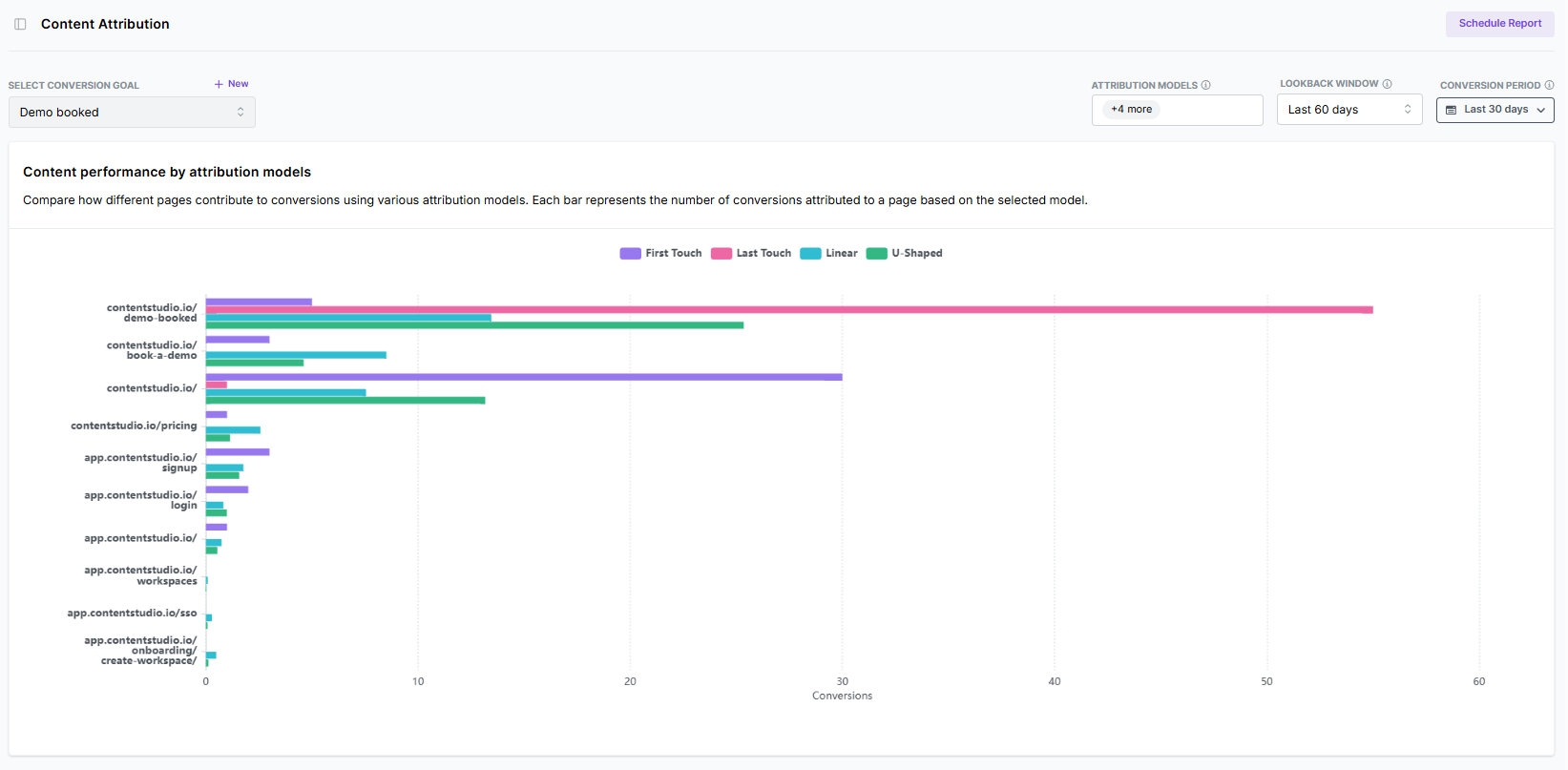Open the Attribution Models selector
The width and height of the screenshot is (1568, 770).
[x=1177, y=110]
